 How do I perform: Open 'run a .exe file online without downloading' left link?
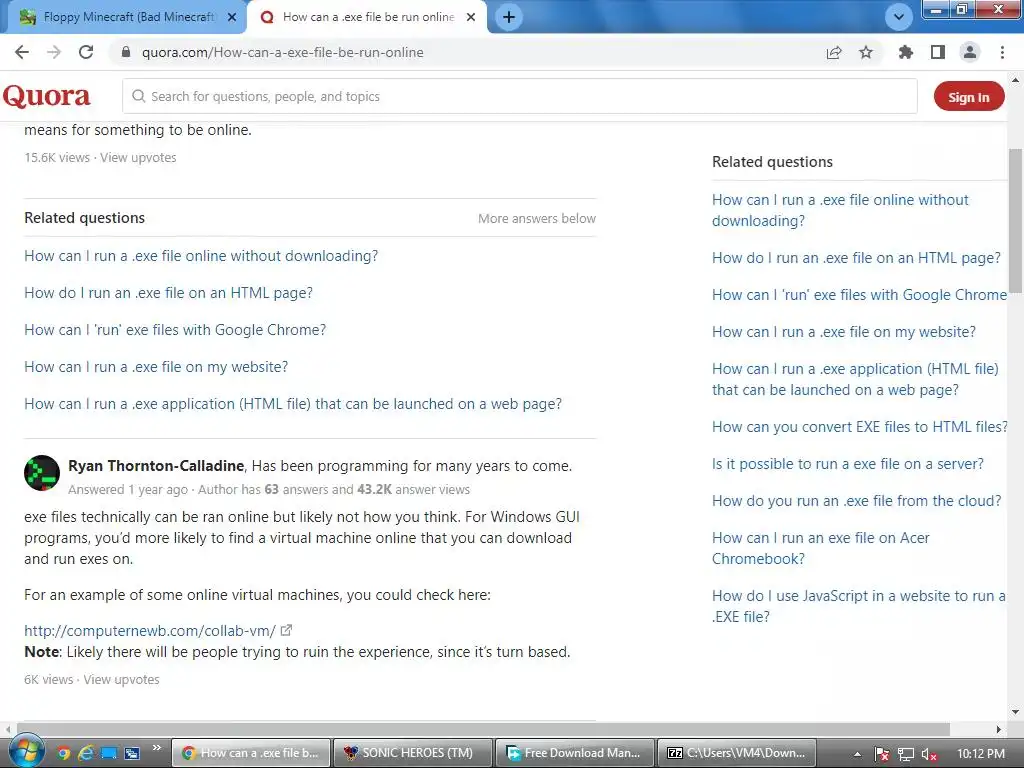[201, 256]
